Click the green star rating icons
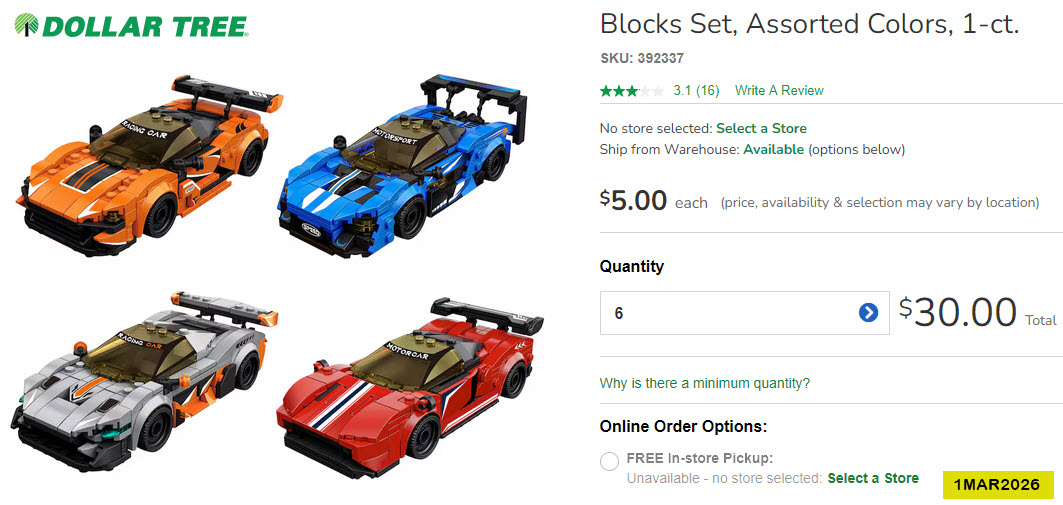Image resolution: width=1063 pixels, height=505 pixels. [631, 91]
